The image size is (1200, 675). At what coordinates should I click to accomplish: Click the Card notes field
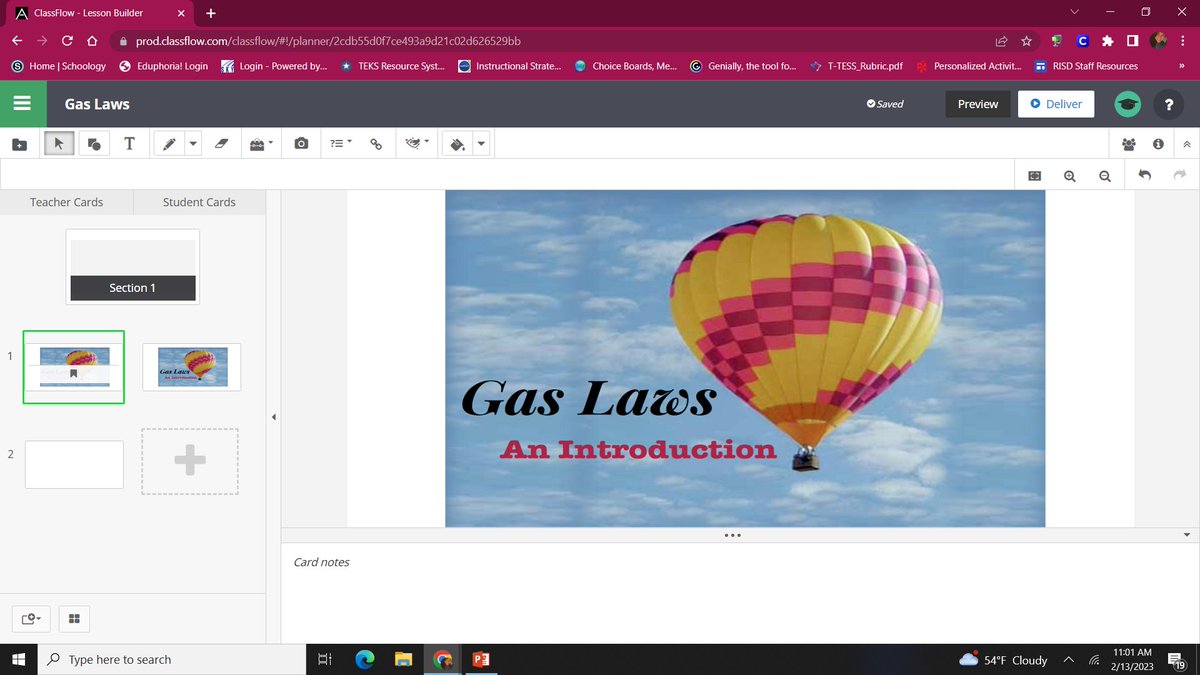tap(740, 593)
